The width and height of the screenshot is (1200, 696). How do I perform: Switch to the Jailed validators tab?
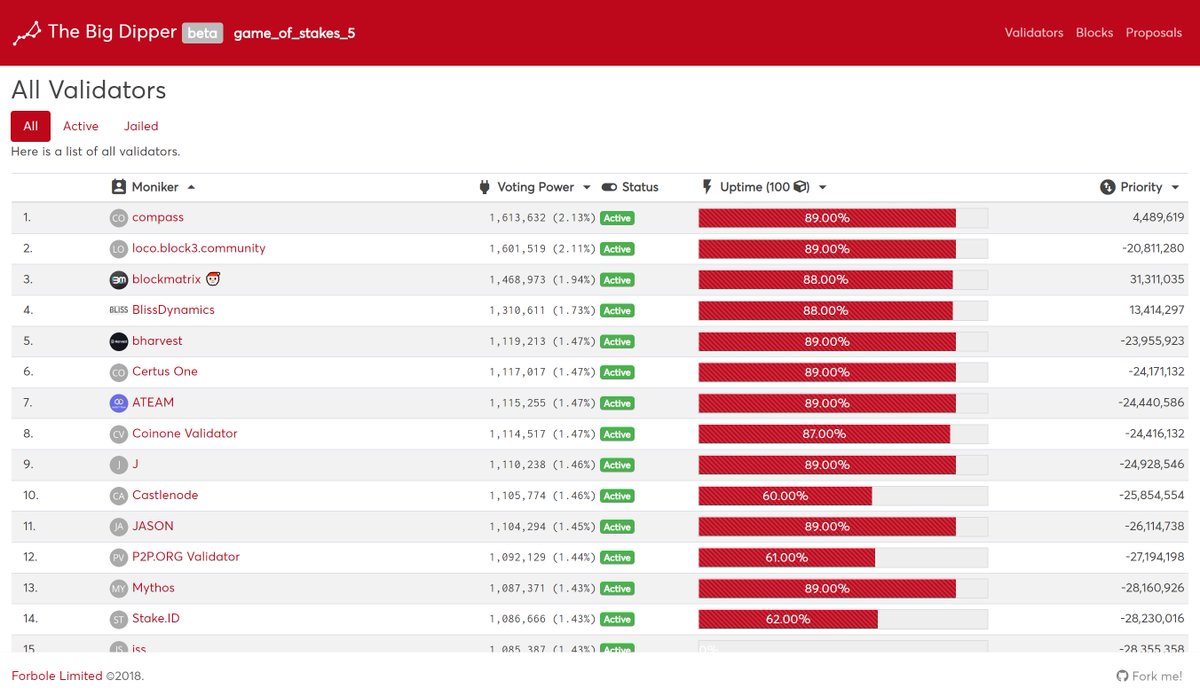click(141, 126)
